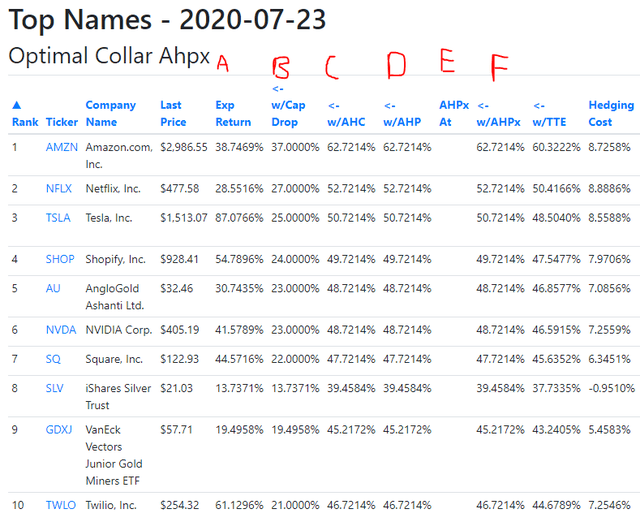Viewport: 640px width, 522px height.
Task: Sort by AHPx At column header
Action: tap(454, 113)
